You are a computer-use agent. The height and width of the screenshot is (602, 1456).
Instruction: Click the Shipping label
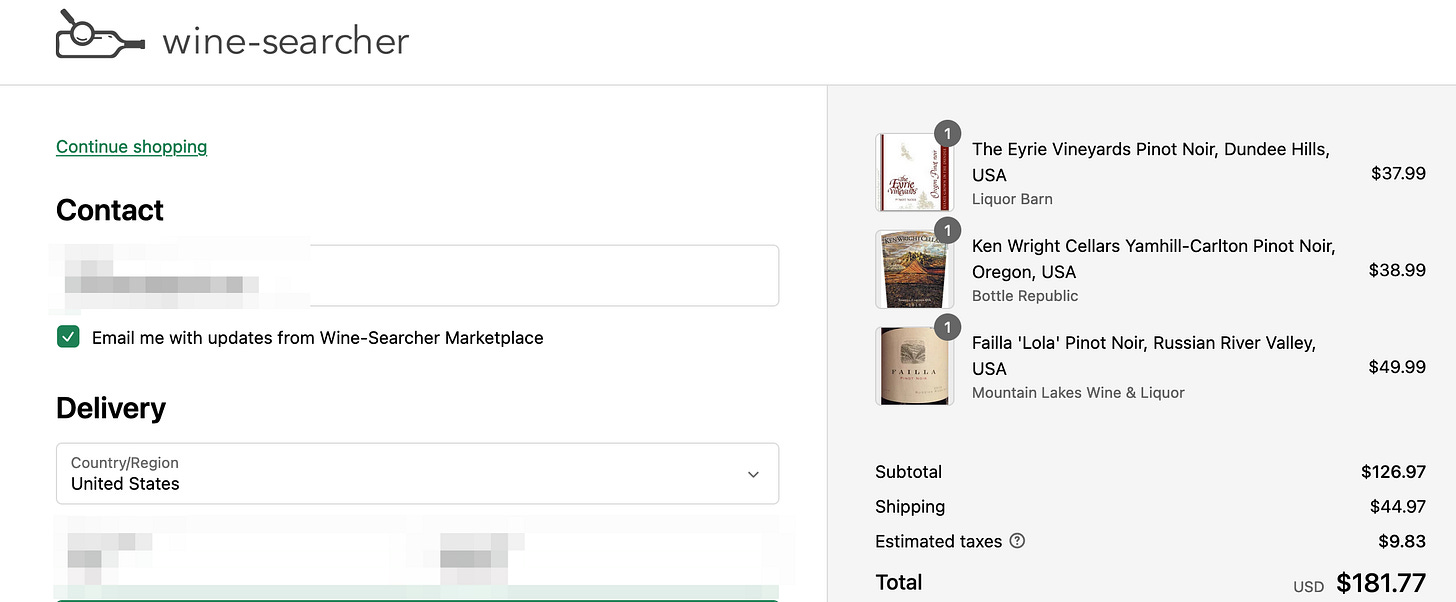[x=910, y=507]
